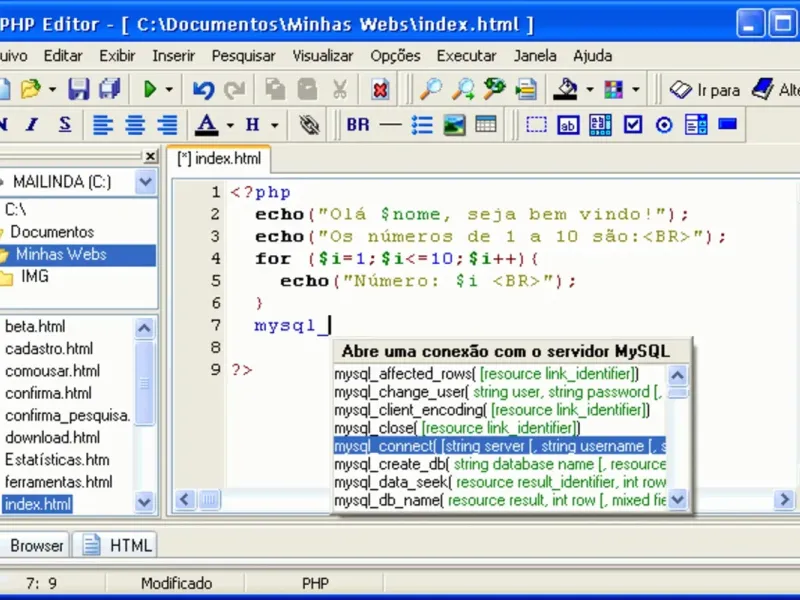Screen dimensions: 800x600
Task: Apply strikethrough with the S icon
Action: click(65, 124)
